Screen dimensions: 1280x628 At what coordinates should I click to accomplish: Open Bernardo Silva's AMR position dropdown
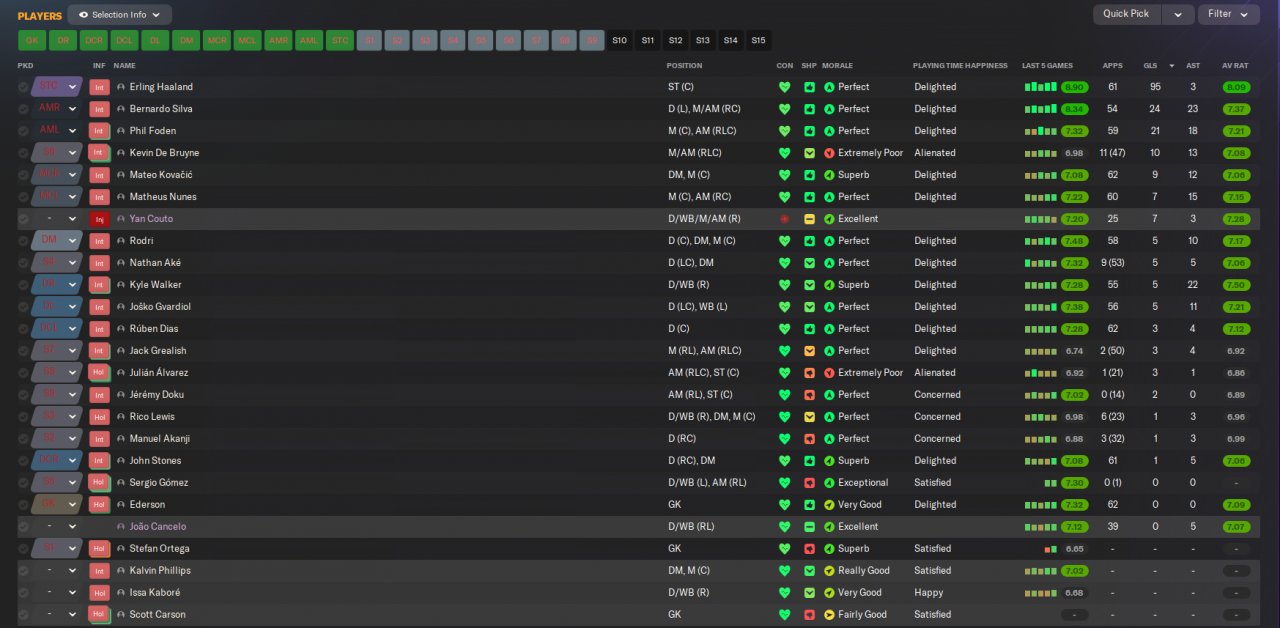point(57,109)
